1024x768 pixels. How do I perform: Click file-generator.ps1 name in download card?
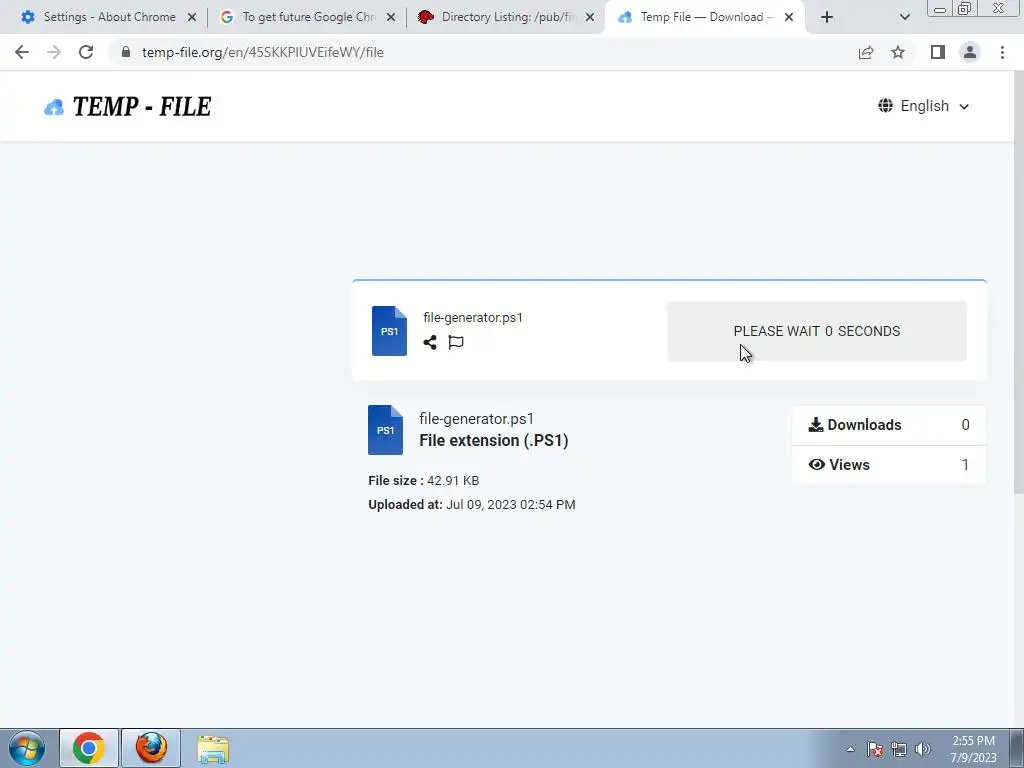tap(473, 317)
